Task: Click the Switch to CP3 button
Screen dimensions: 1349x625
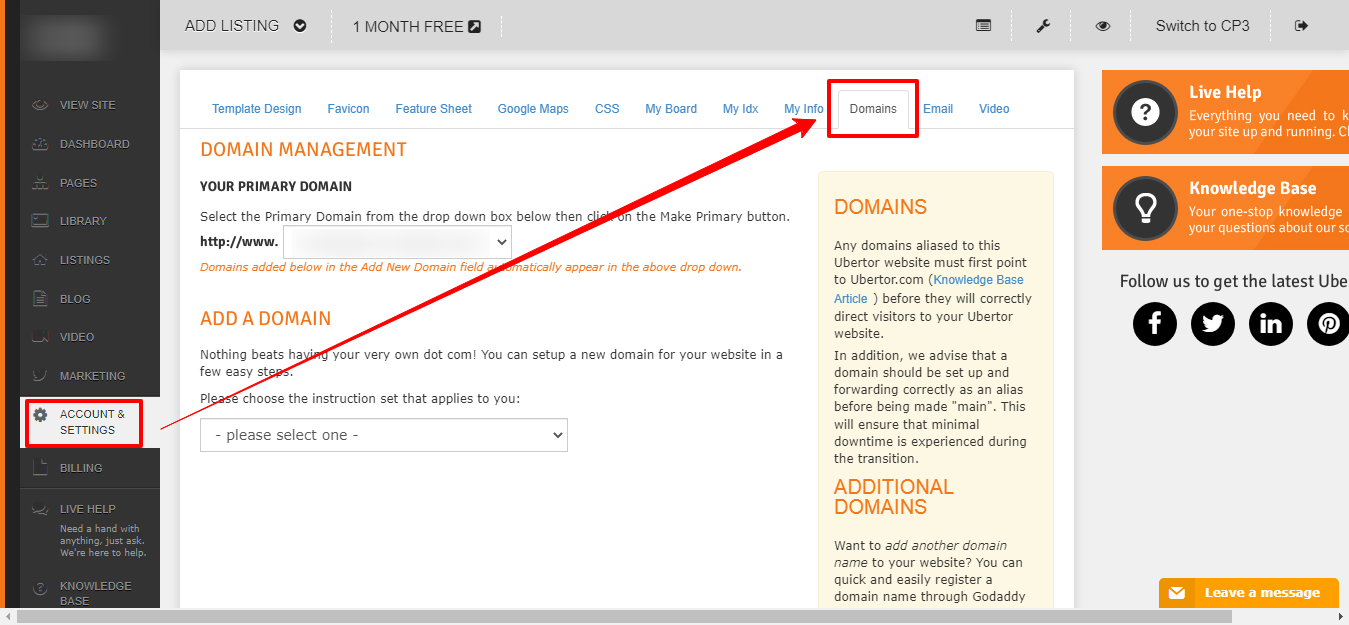Action: pos(1202,26)
